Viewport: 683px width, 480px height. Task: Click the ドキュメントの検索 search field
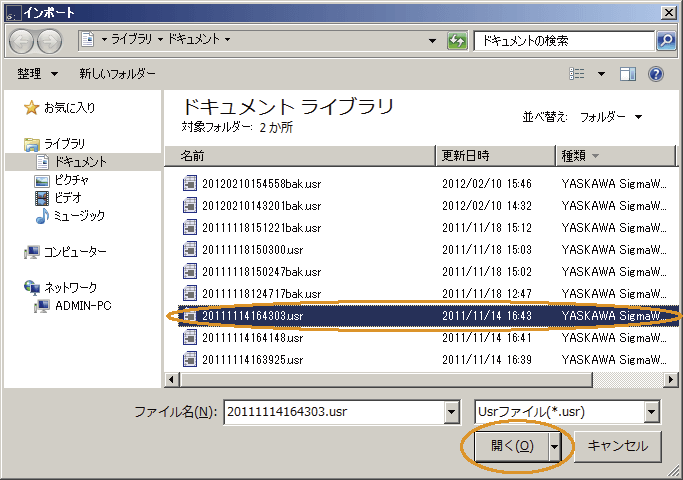(565, 41)
